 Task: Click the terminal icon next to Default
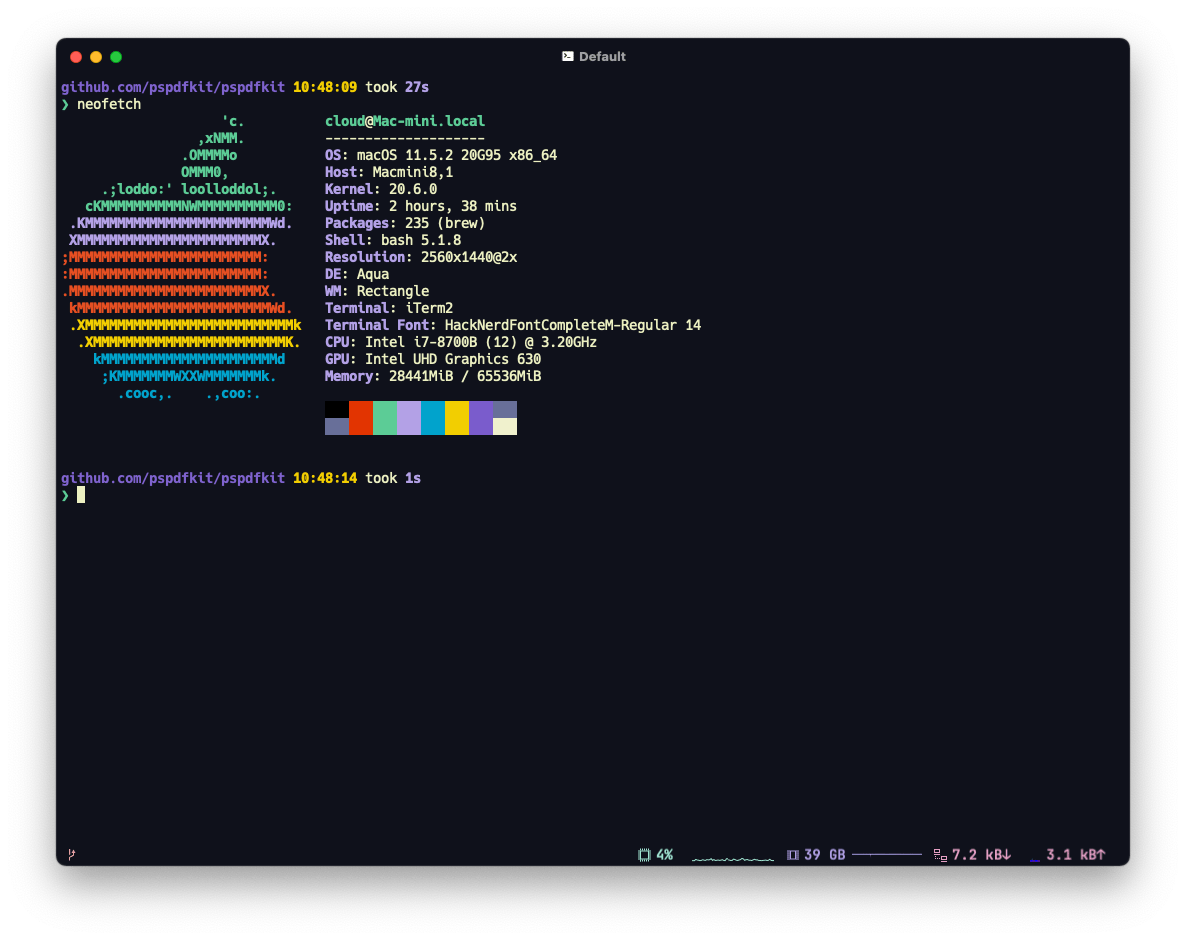pos(566,57)
